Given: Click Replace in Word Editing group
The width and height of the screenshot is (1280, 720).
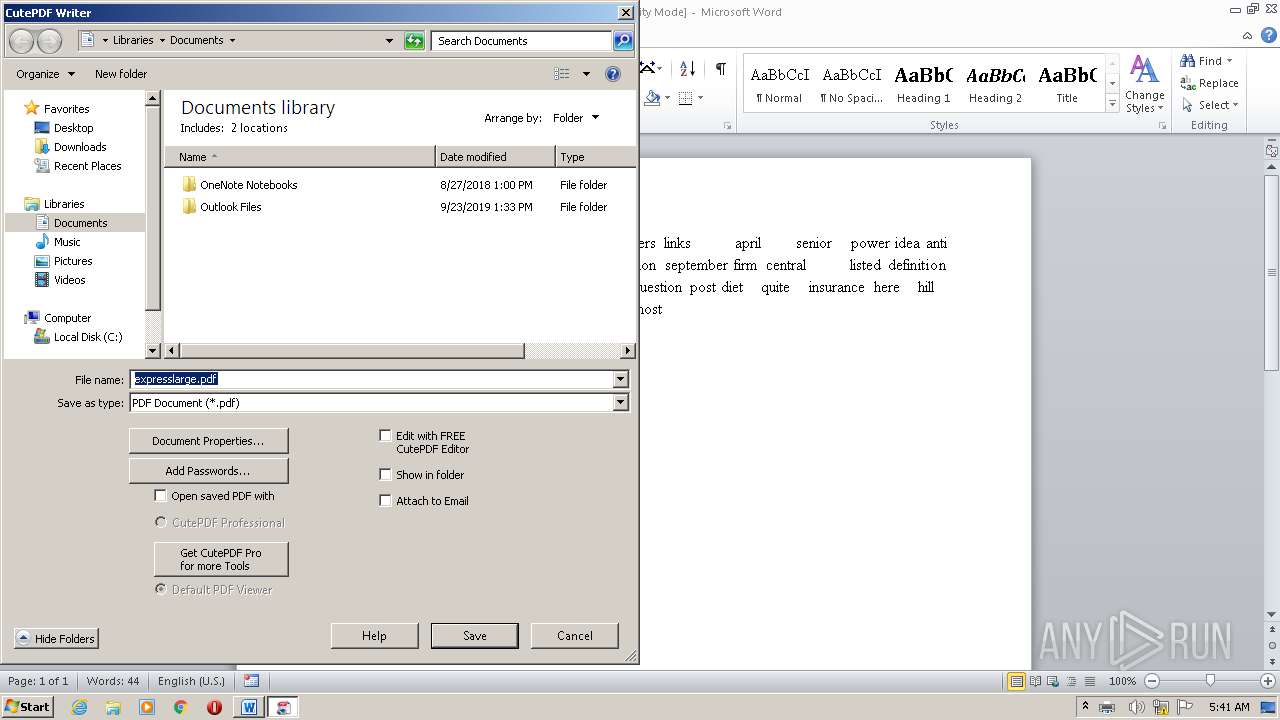Looking at the screenshot, I should coord(1209,83).
